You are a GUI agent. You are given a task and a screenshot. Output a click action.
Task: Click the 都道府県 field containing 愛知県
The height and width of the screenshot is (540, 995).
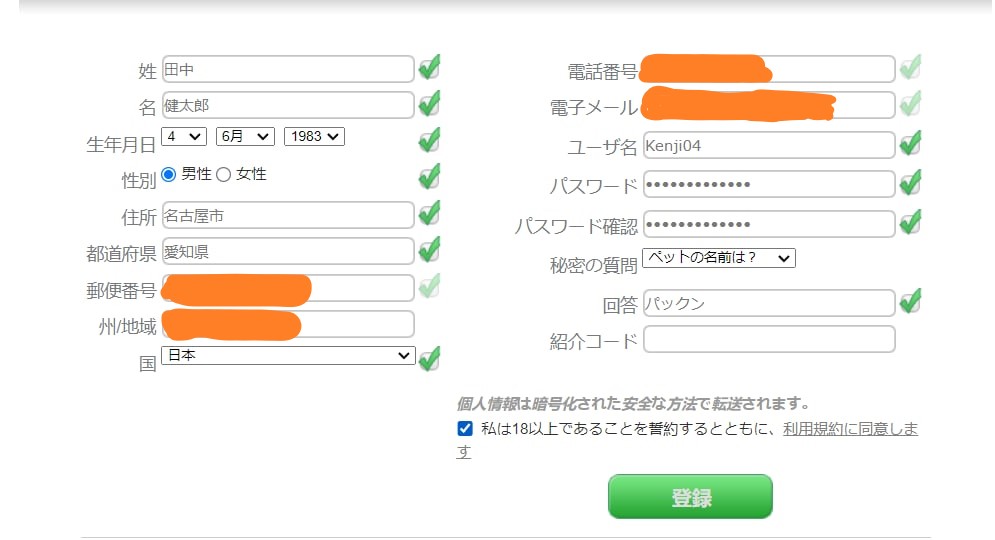pos(288,251)
